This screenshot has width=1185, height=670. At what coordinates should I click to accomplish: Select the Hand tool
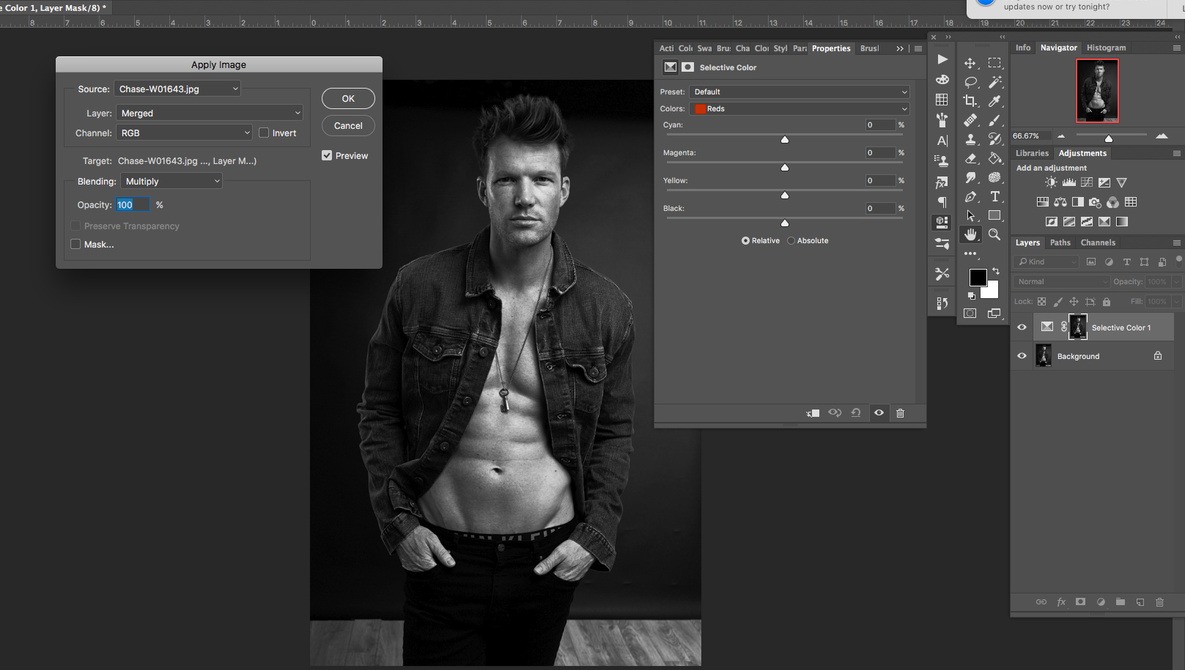coord(969,234)
